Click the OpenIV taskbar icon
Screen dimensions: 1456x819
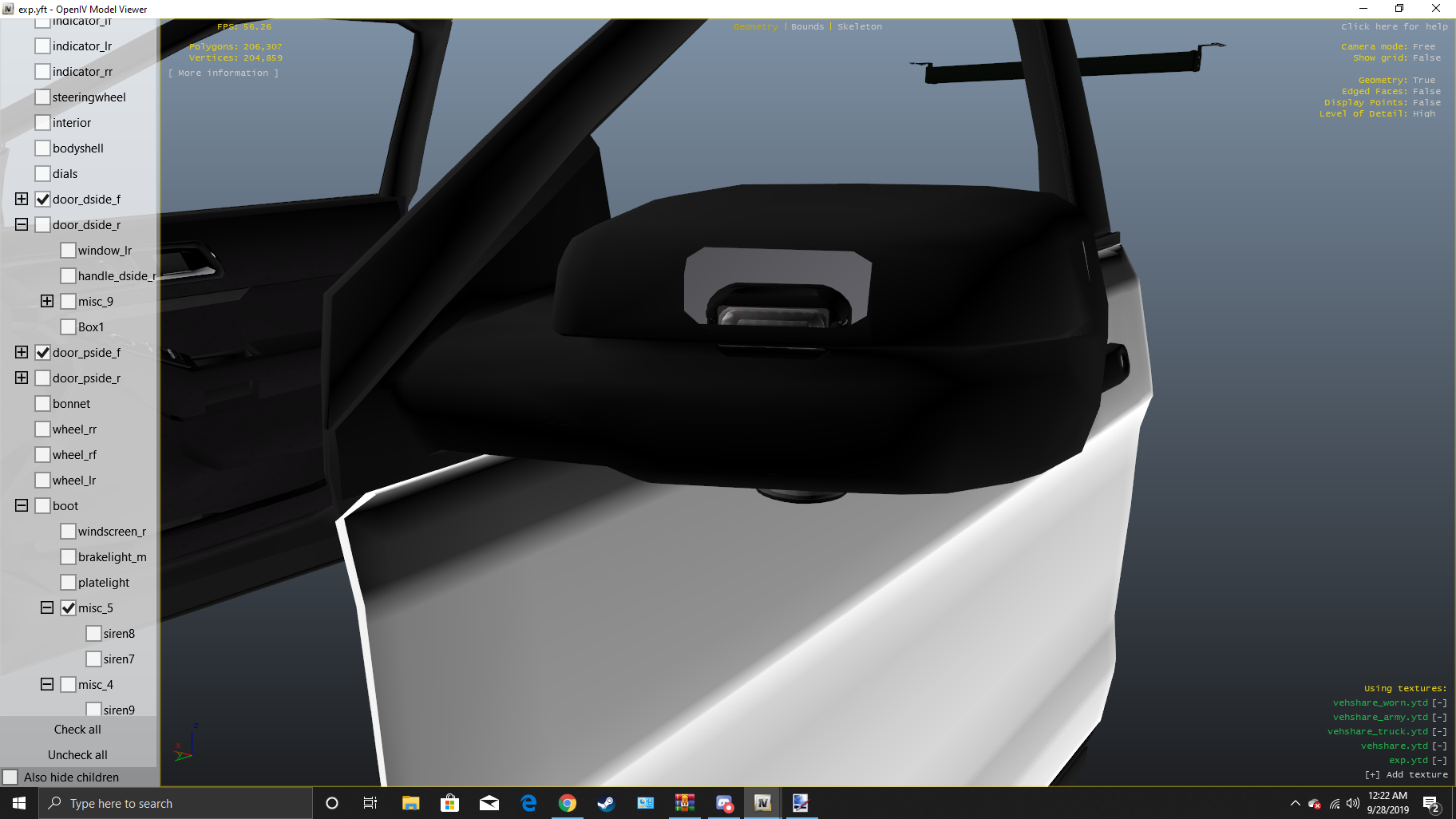click(763, 803)
